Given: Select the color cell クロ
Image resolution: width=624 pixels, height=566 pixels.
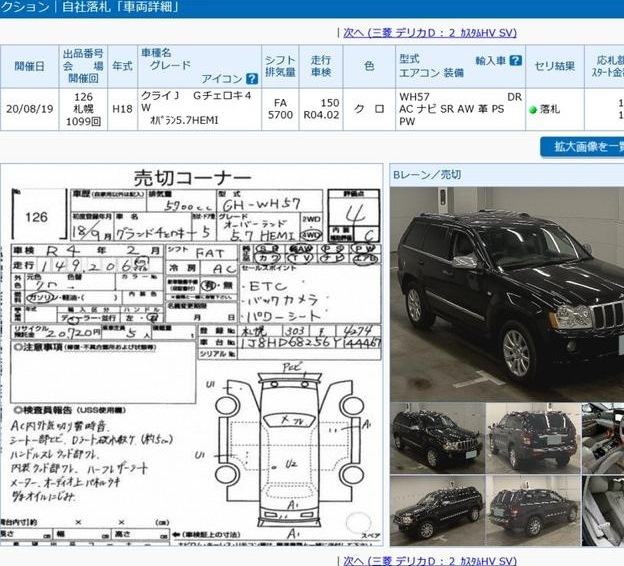Looking at the screenshot, I should tap(369, 109).
